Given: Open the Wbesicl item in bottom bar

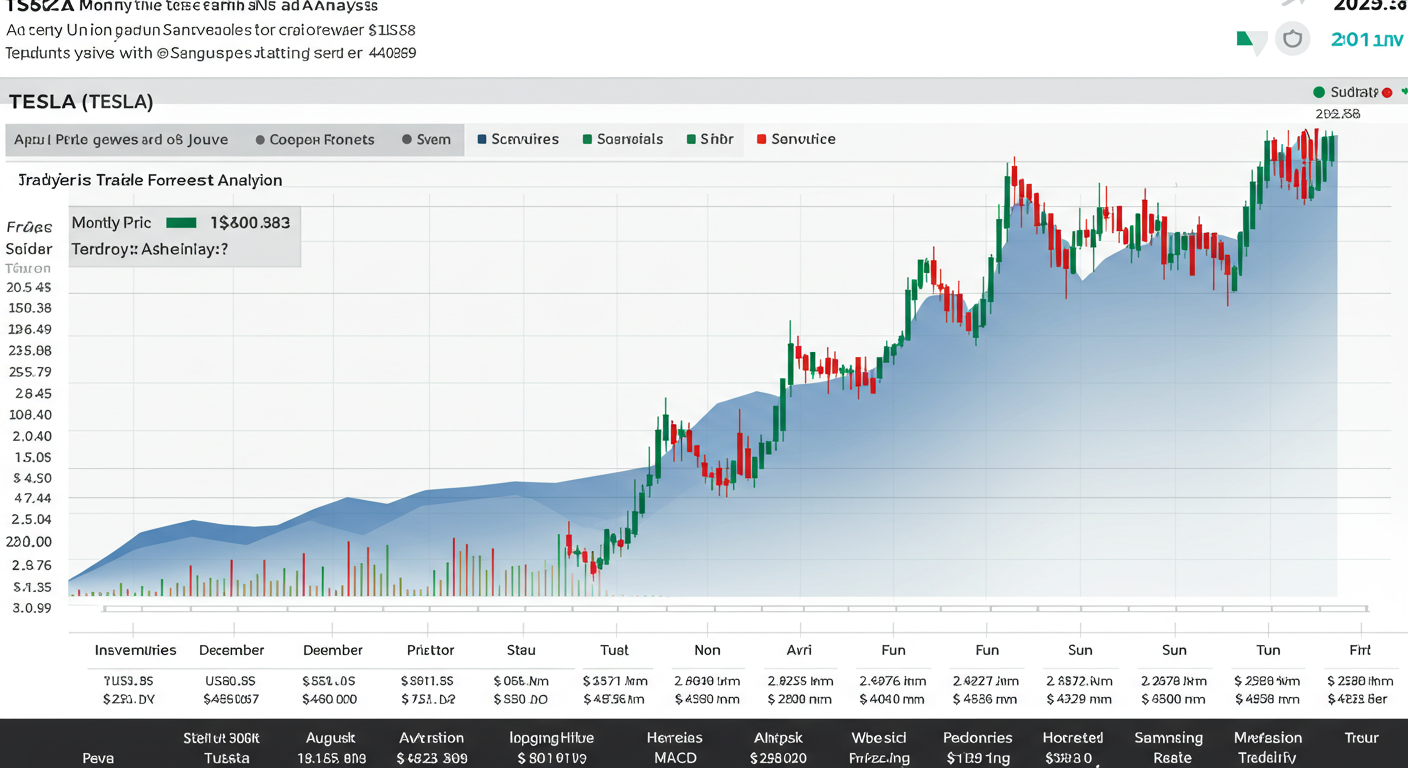Looking at the screenshot, I should [x=880, y=738].
